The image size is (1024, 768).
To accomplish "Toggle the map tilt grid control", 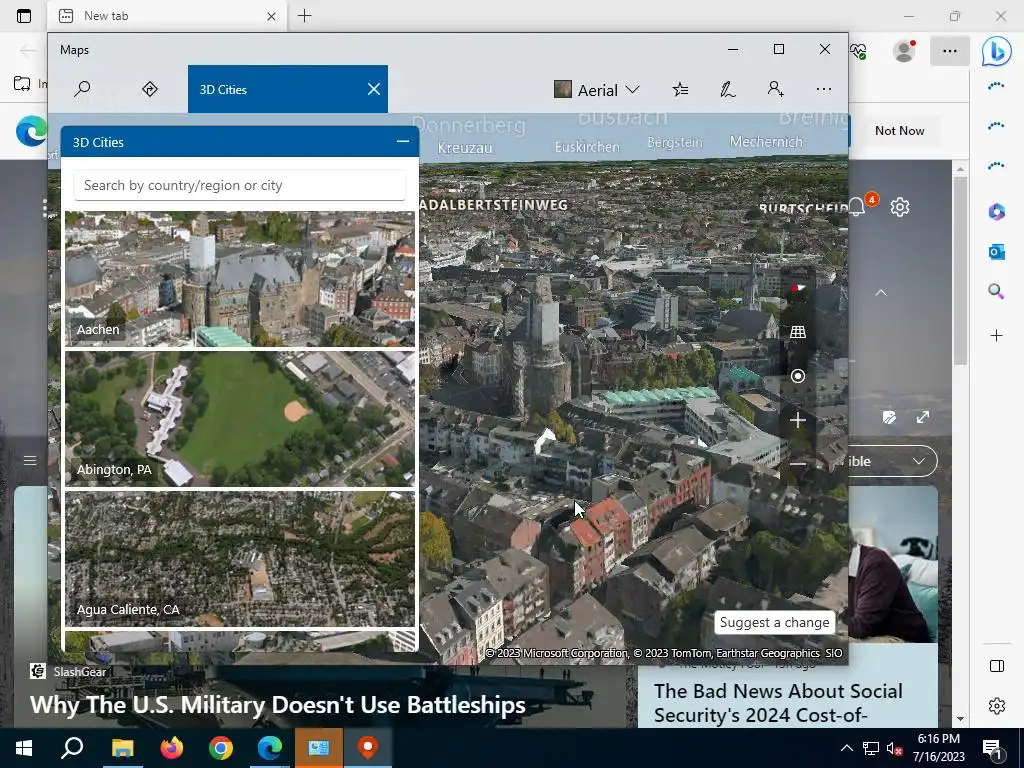I will (x=797, y=332).
